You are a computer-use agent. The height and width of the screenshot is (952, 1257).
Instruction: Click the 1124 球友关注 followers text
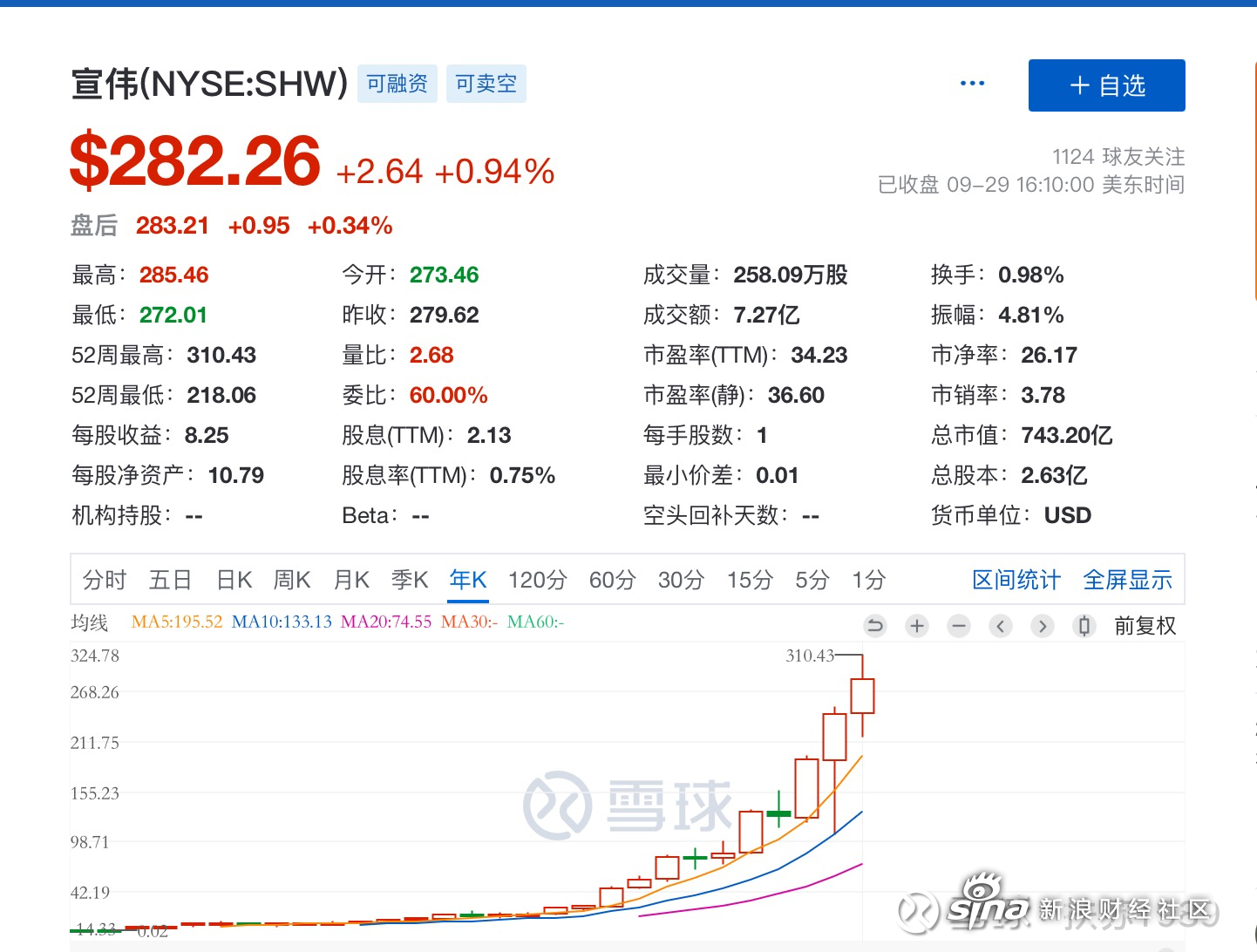1118,157
